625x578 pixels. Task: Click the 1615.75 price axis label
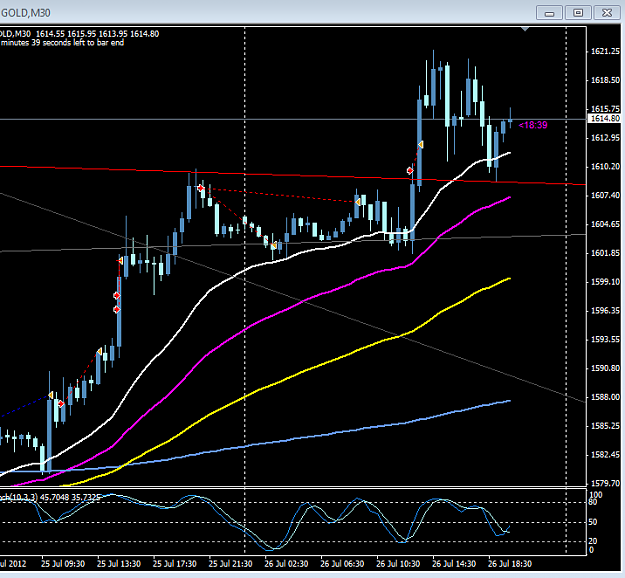(605, 109)
